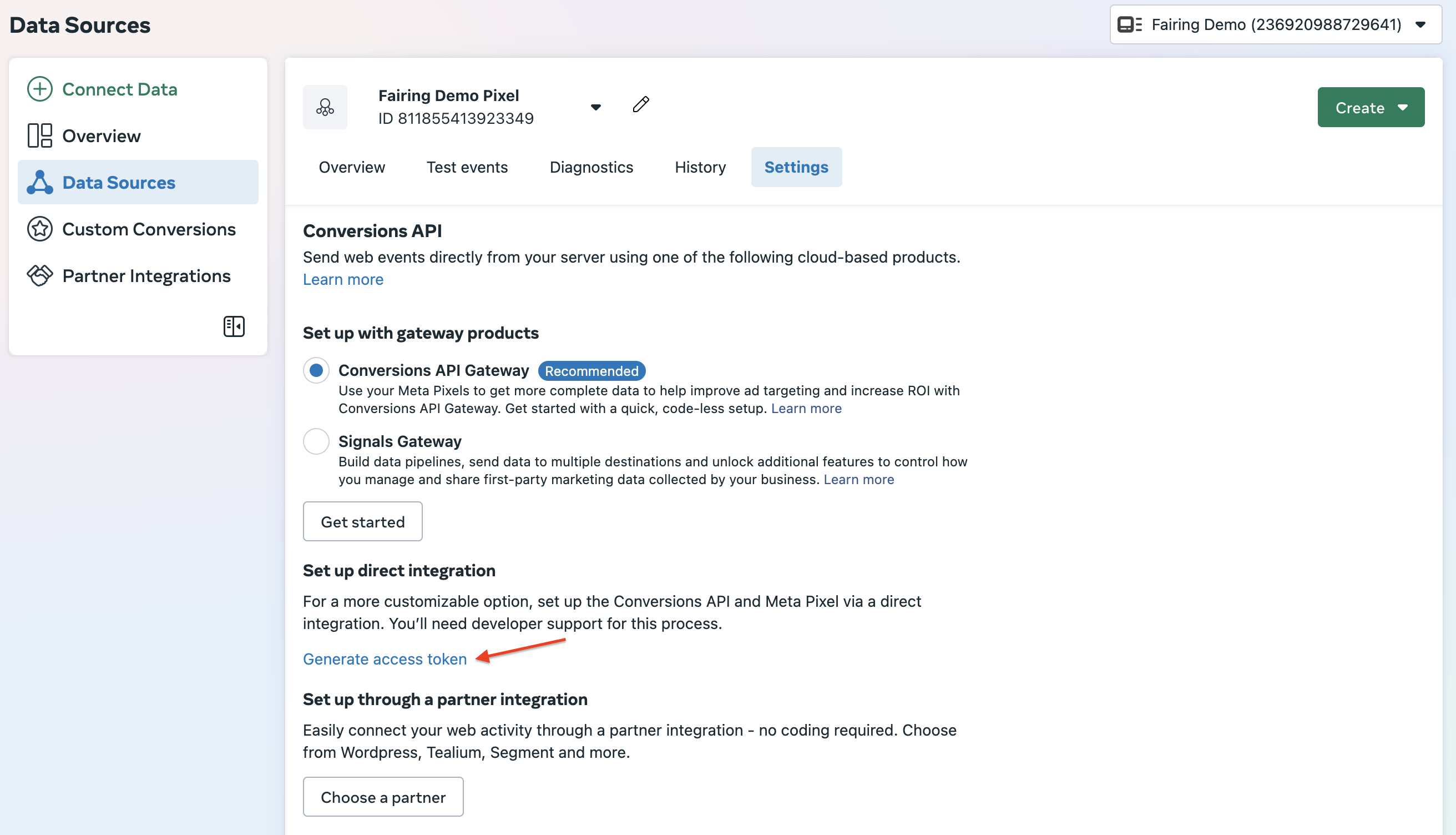Click the Partner Integrations handshake icon

(x=39, y=275)
